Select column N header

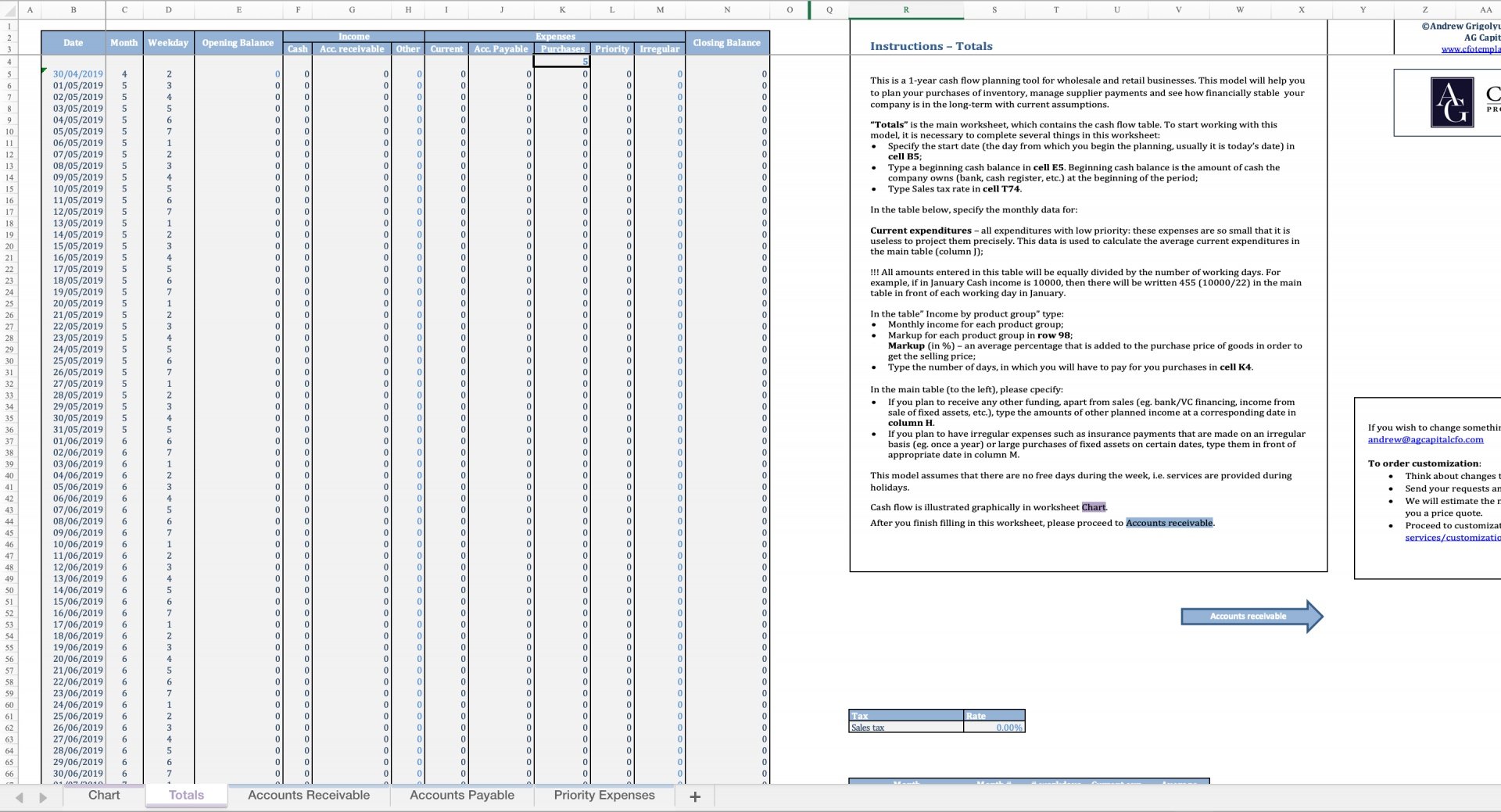pos(727,9)
